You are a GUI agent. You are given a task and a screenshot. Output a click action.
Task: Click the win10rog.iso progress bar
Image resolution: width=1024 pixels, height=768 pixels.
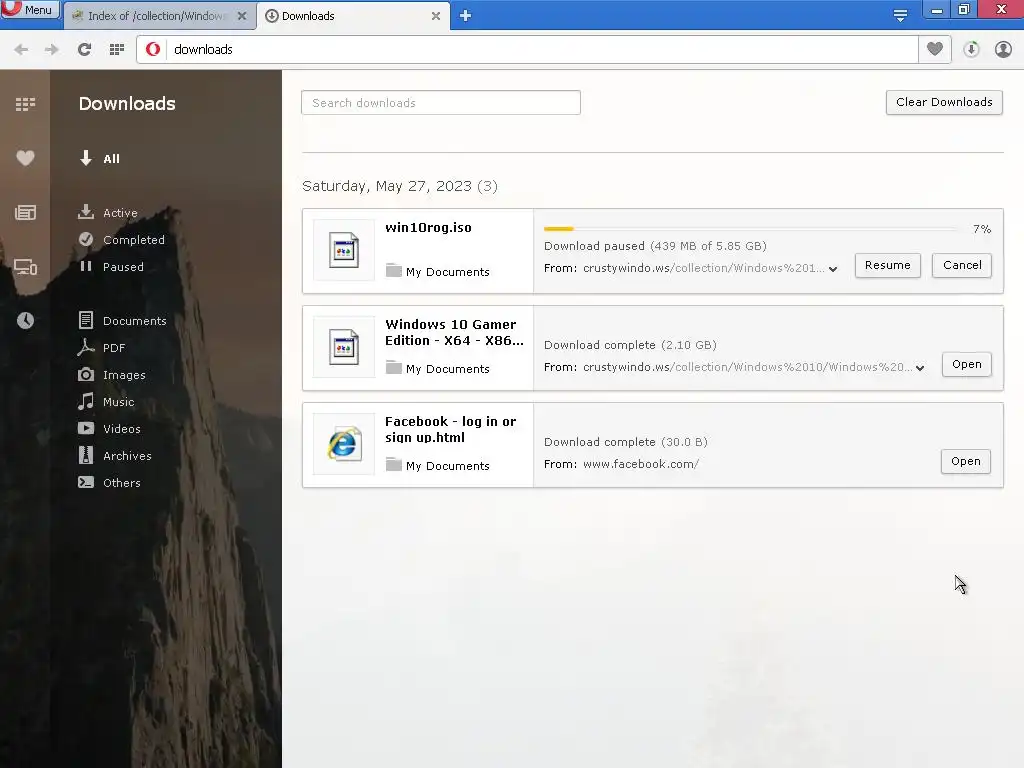tap(751, 229)
